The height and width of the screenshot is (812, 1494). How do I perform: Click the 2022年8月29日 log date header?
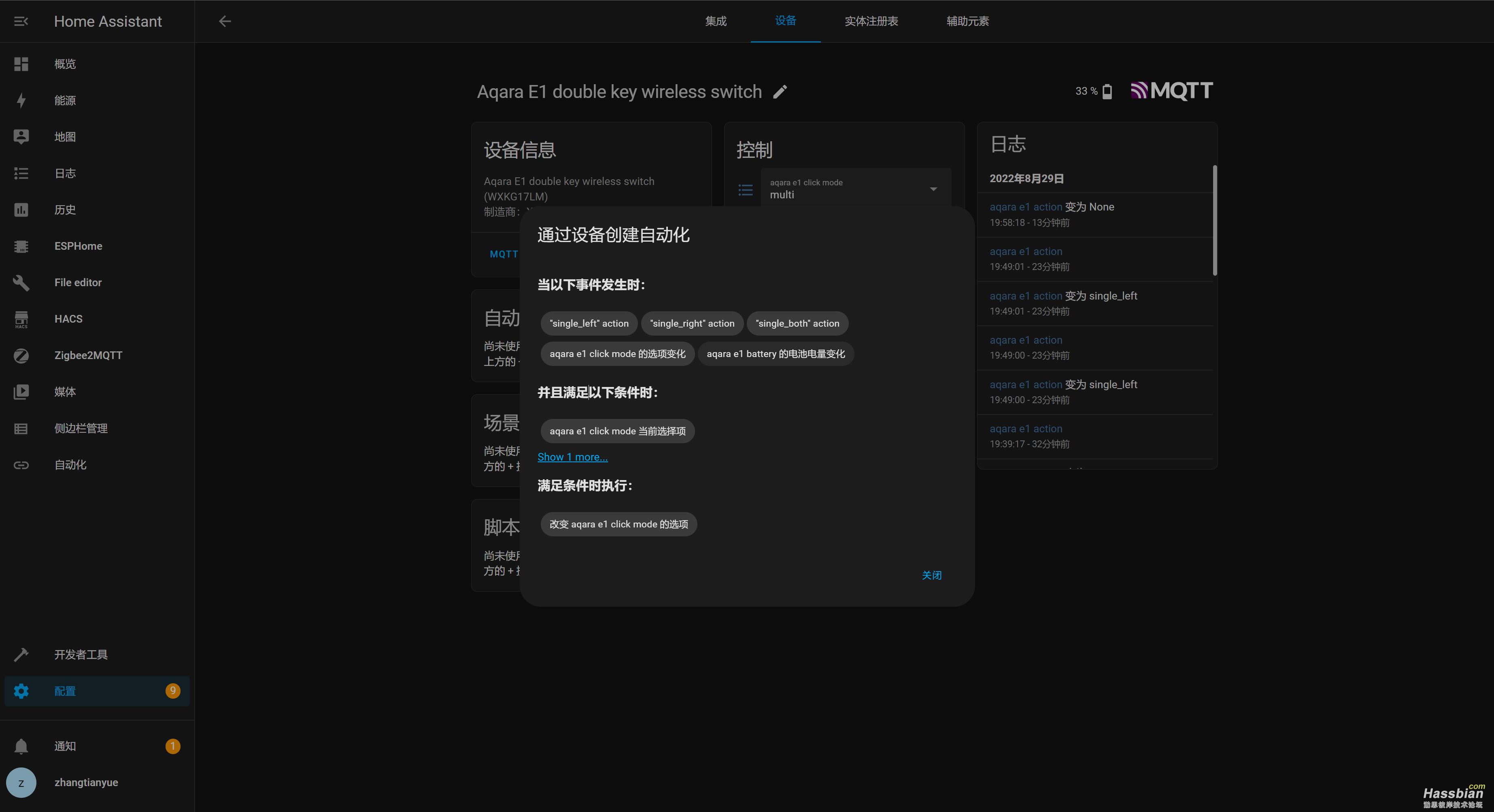pyautogui.click(x=1026, y=179)
